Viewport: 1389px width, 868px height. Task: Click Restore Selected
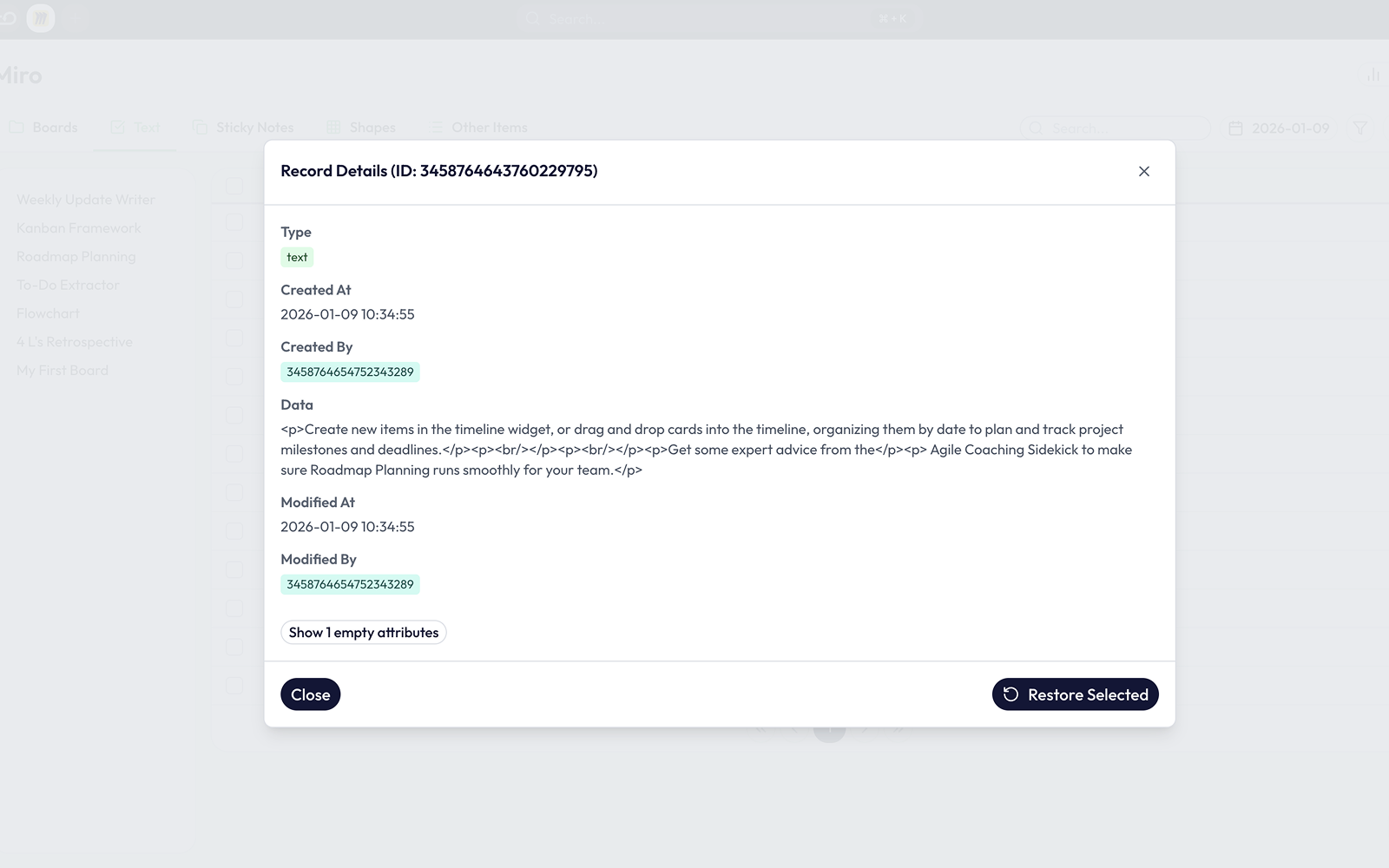click(1075, 694)
